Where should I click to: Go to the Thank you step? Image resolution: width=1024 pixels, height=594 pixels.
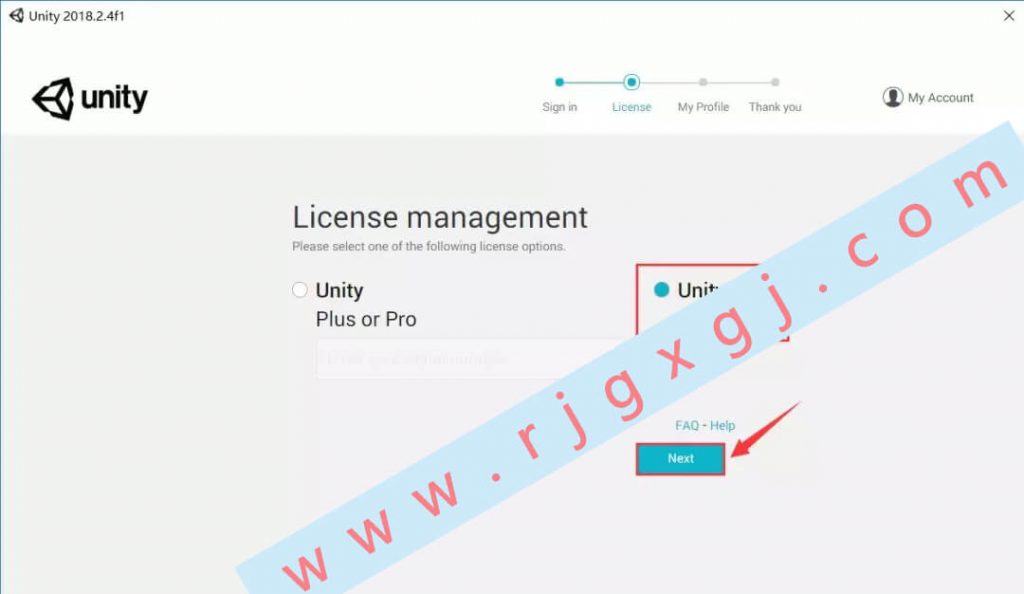pyautogui.click(x=775, y=107)
